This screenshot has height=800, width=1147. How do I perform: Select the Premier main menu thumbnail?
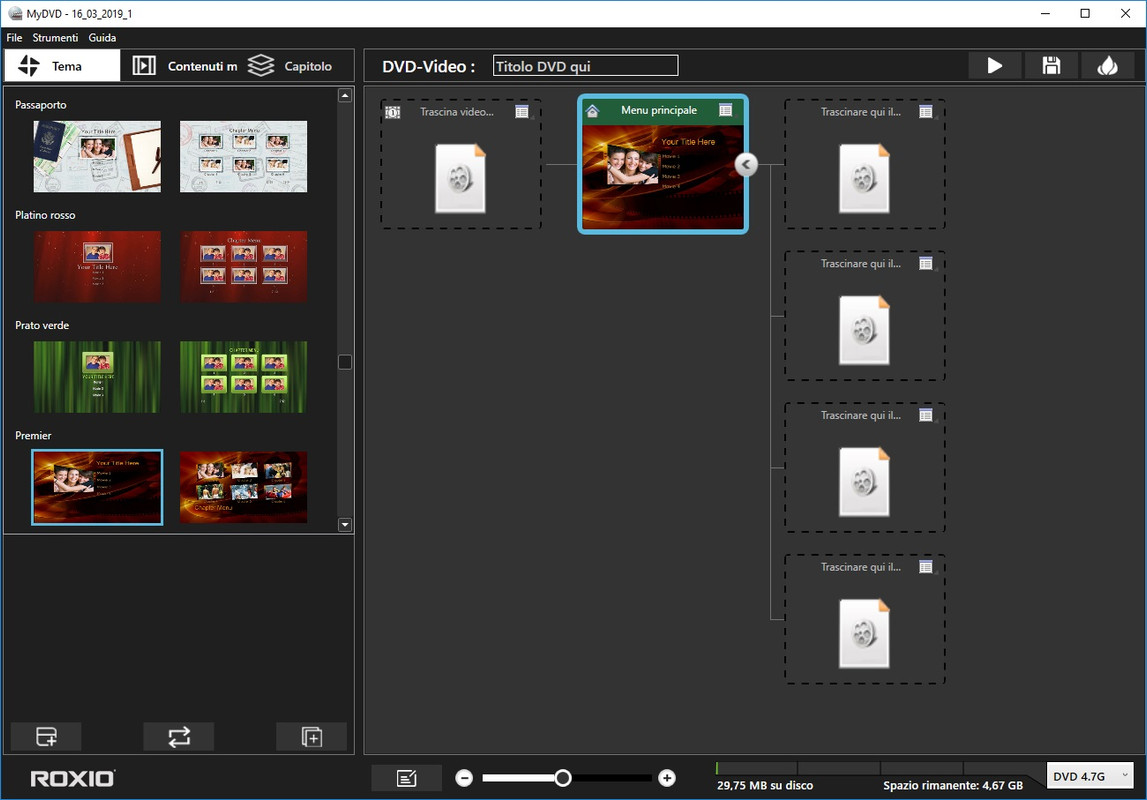coord(97,487)
